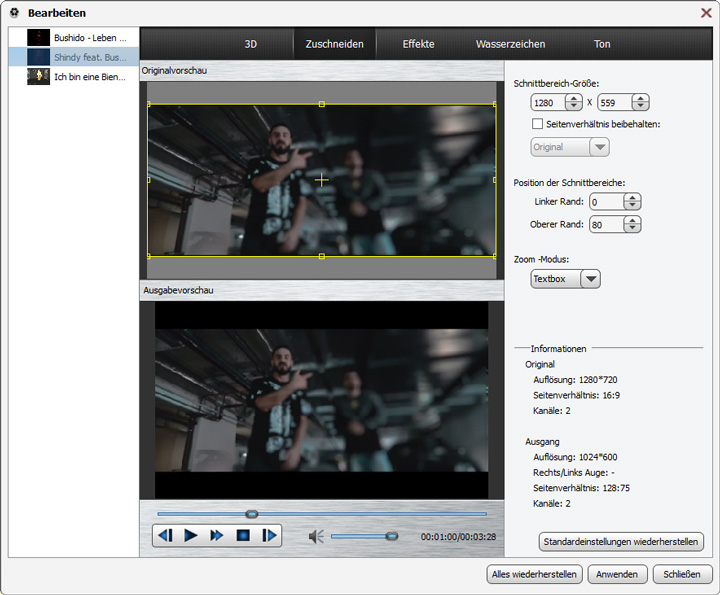The image size is (720, 595).
Task: Click the top-left crop corner handle
Action: tap(148, 104)
